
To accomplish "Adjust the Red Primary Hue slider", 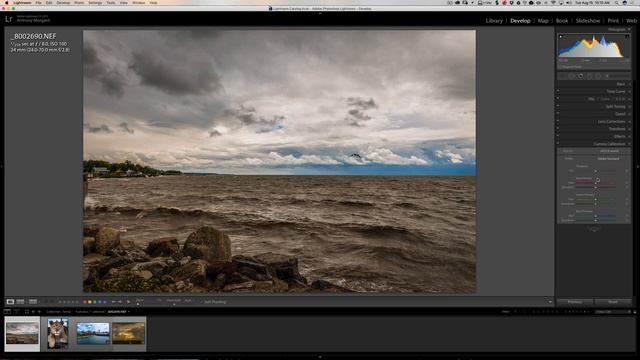I will [596, 183].
